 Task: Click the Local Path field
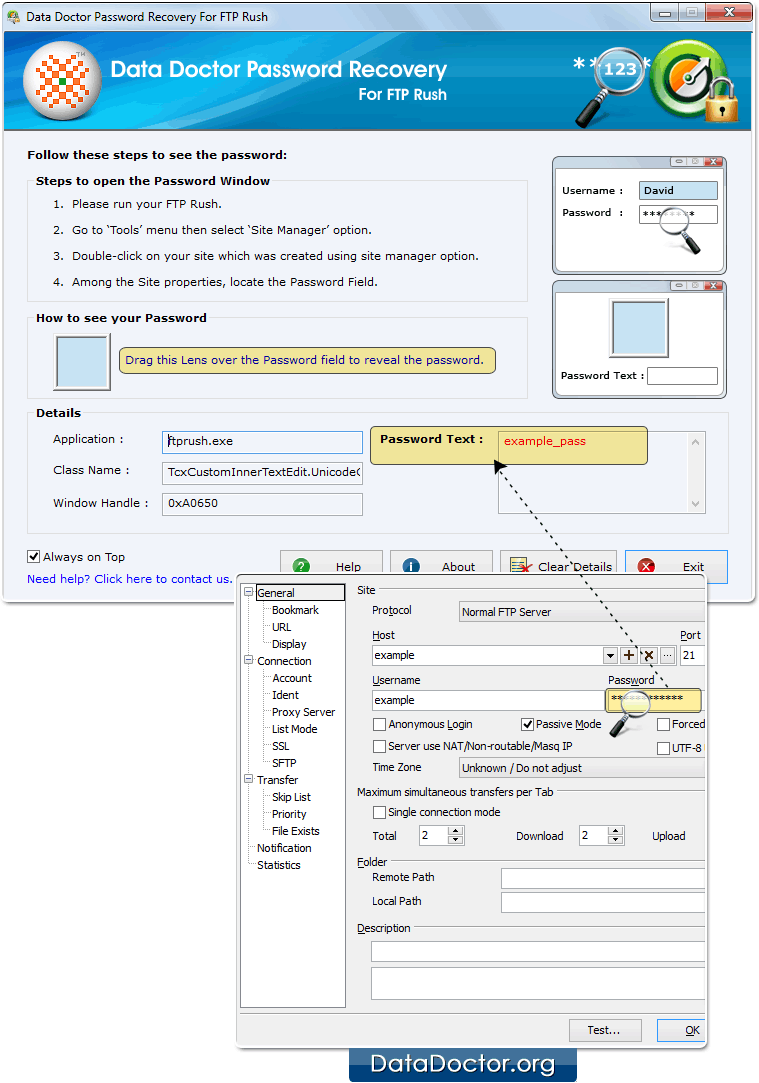(603, 902)
